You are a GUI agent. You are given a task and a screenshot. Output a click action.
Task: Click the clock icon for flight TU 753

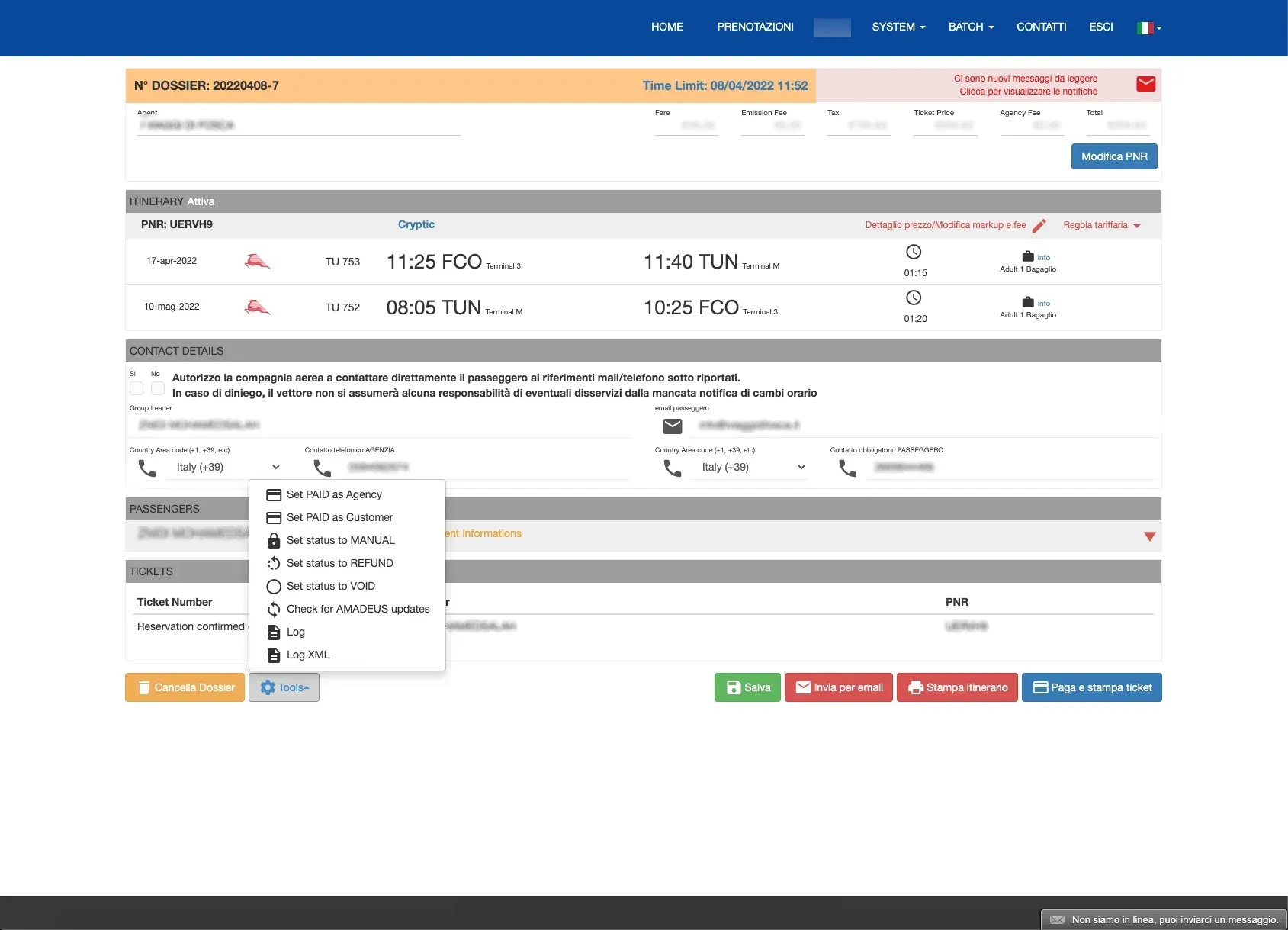coord(914,253)
